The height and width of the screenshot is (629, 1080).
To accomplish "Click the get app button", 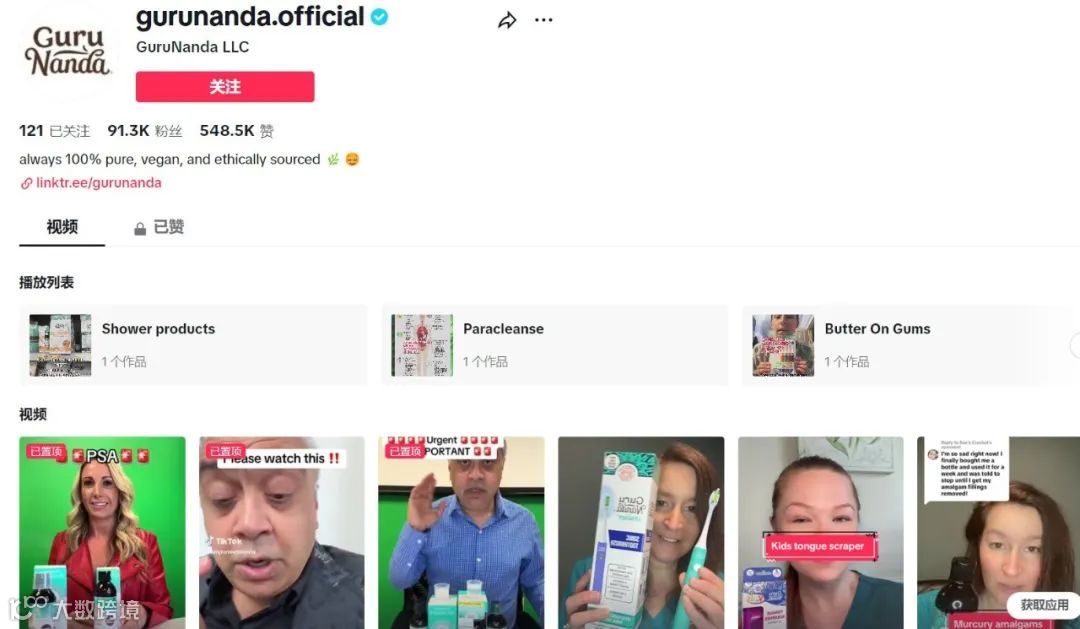I will point(1044,605).
